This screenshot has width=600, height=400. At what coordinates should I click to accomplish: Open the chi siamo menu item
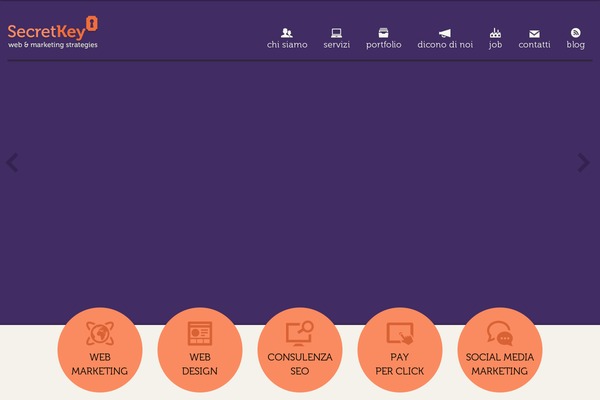[287, 45]
